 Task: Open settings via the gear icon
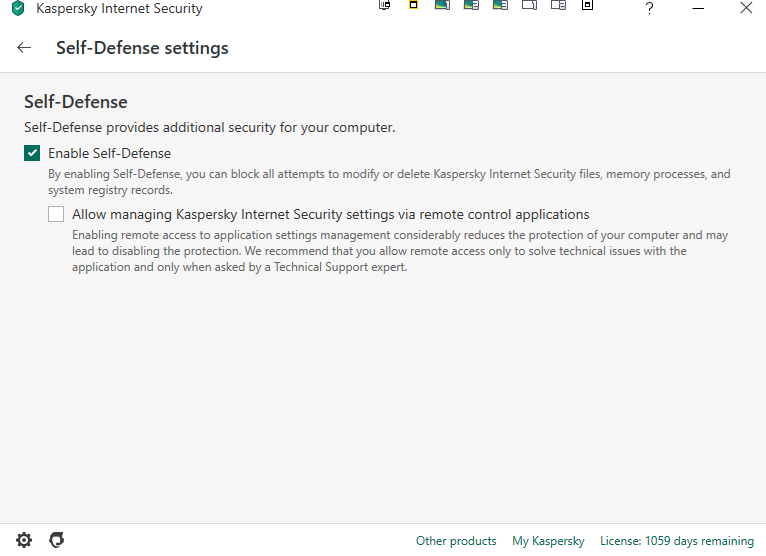point(24,540)
